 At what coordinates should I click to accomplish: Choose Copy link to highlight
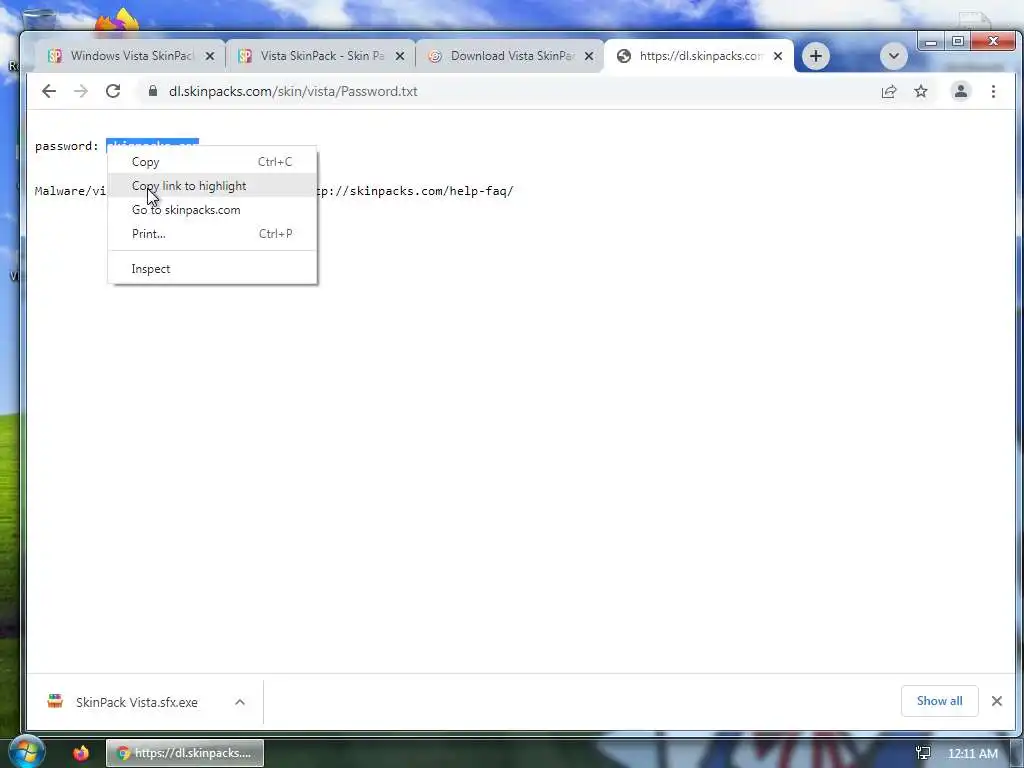(212, 186)
